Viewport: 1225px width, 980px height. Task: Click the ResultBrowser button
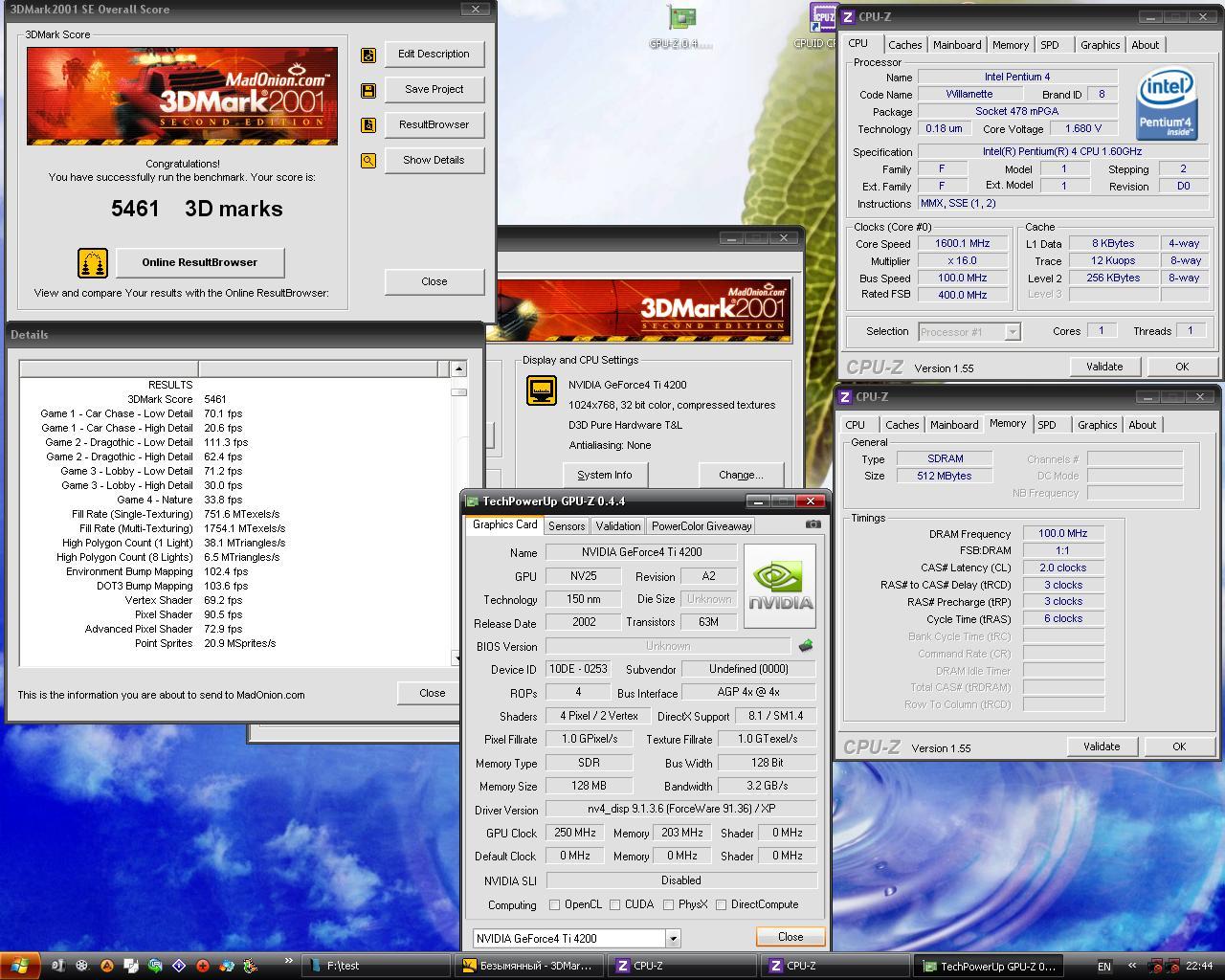434,125
